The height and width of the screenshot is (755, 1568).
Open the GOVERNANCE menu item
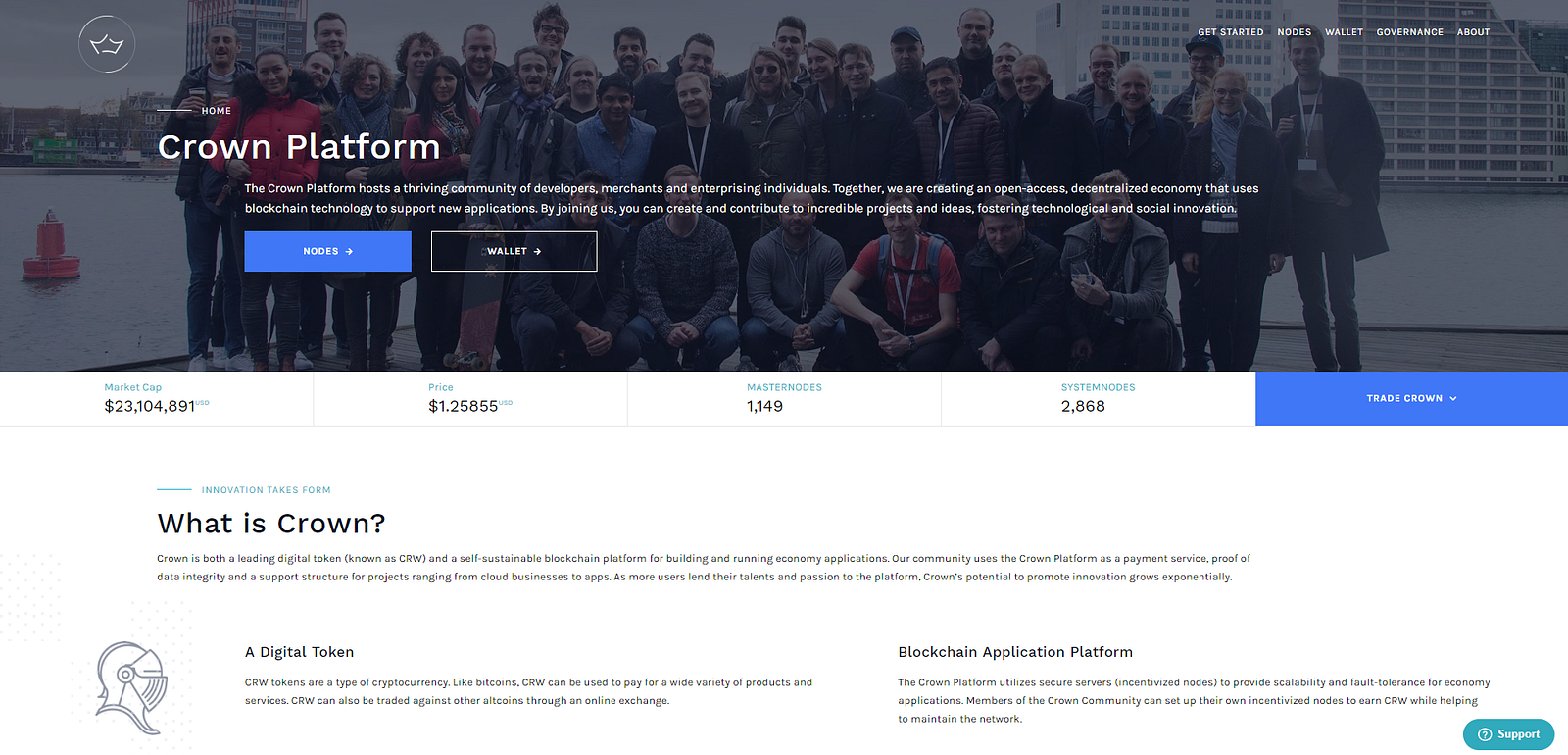(x=1409, y=32)
